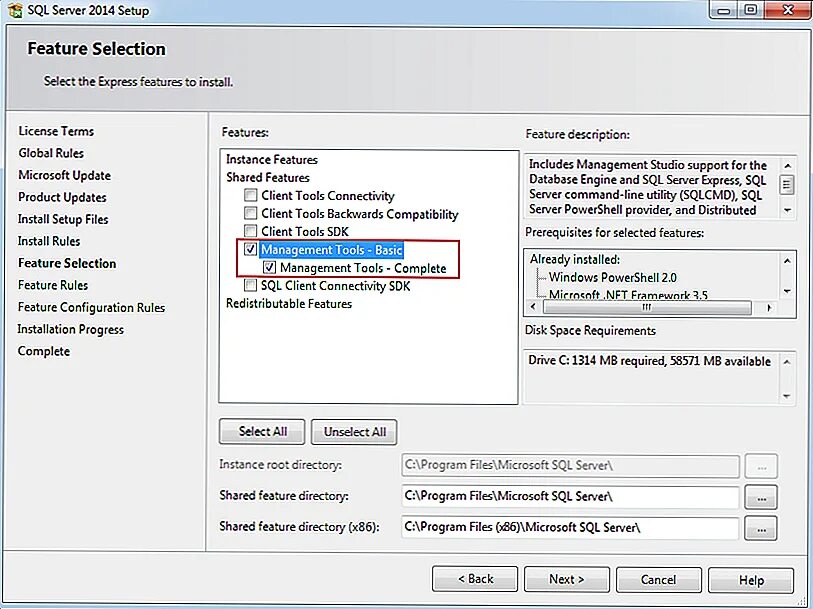Click the Unselect All button
Image resolution: width=813 pixels, height=609 pixels.
tap(355, 432)
